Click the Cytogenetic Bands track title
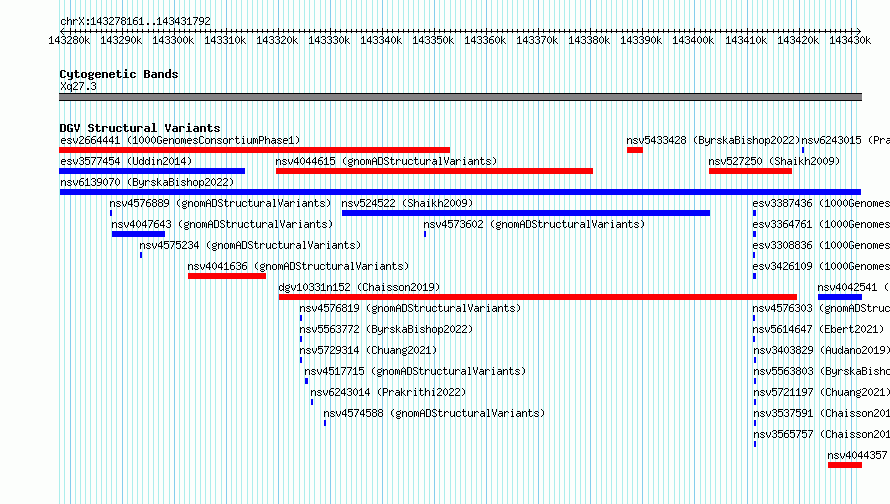 [x=119, y=74]
